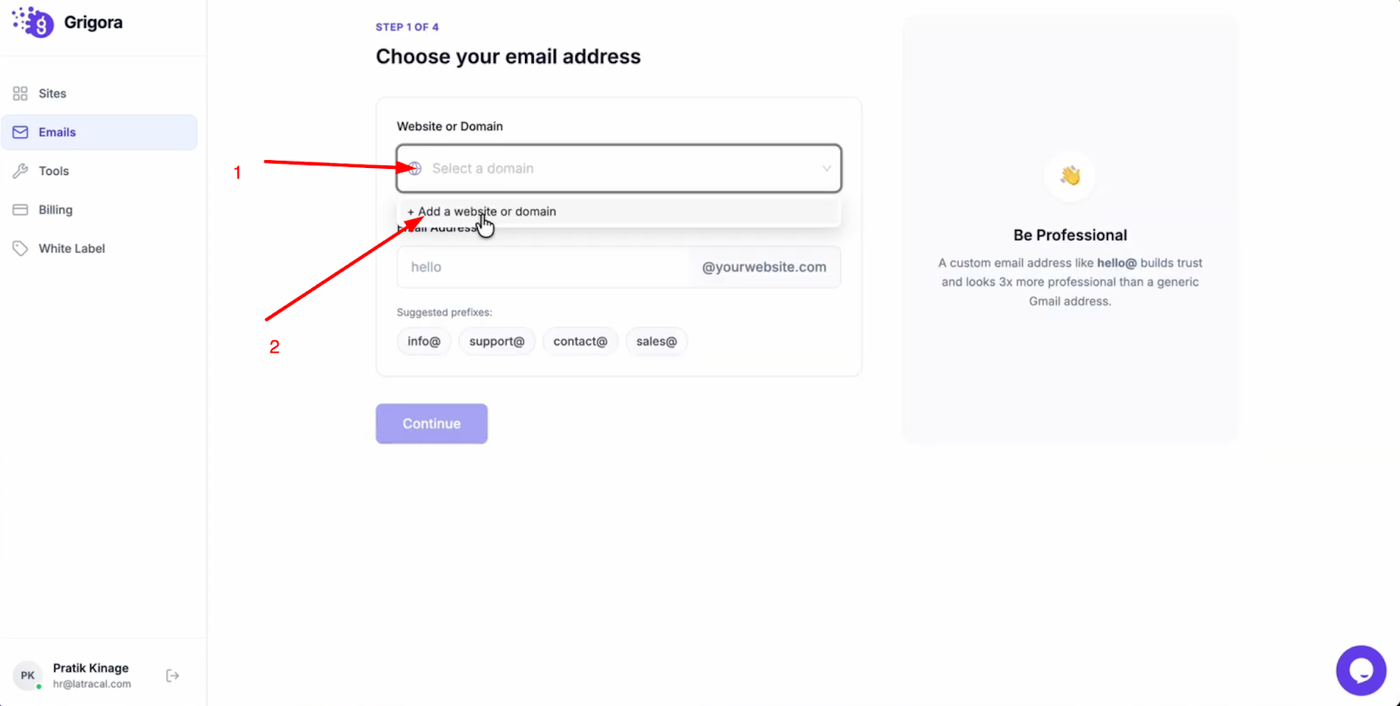This screenshot has width=1400, height=706.
Task: Click the hello email address input field
Action: click(x=543, y=267)
